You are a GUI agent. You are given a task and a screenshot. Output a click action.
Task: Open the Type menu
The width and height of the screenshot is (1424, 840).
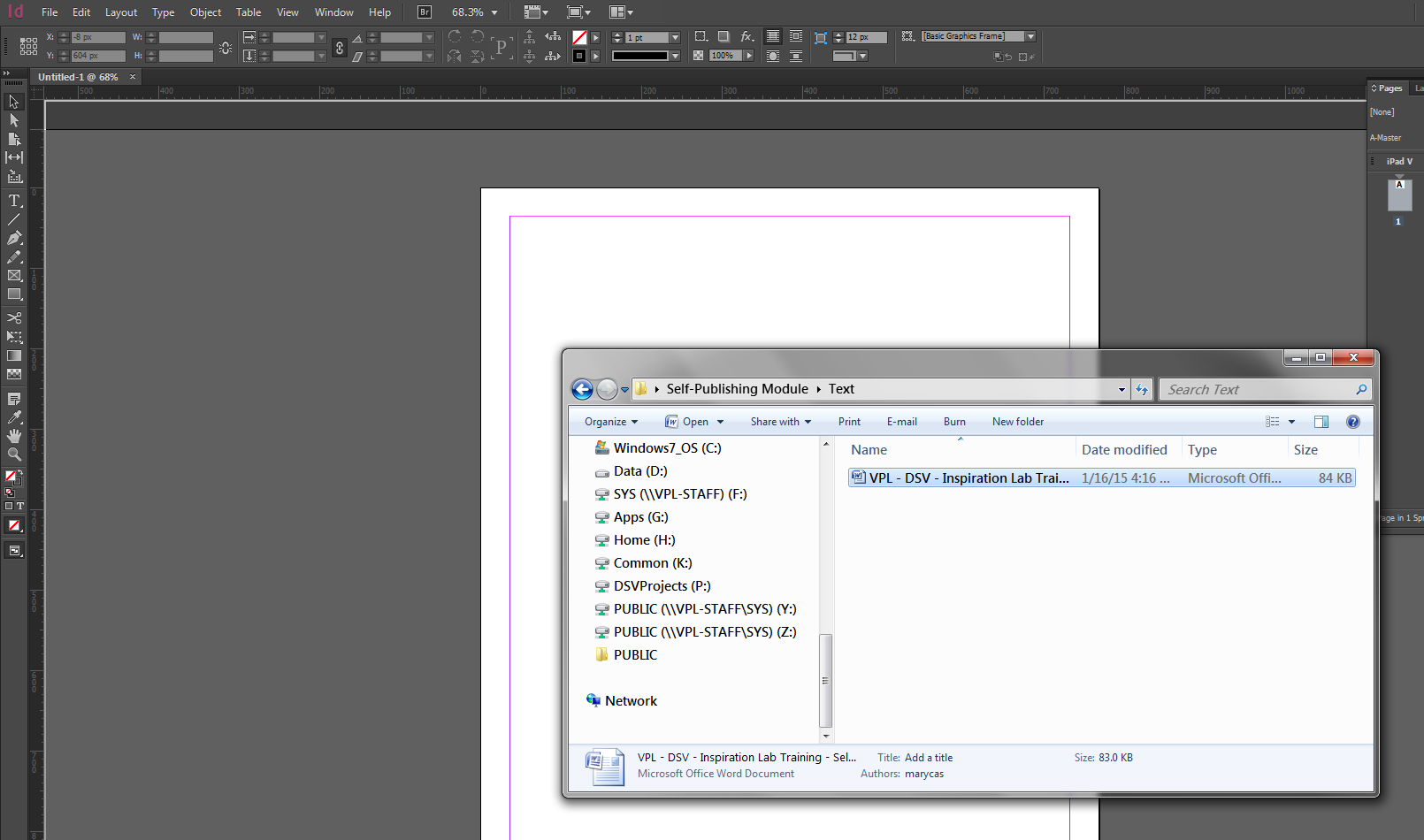pyautogui.click(x=163, y=12)
